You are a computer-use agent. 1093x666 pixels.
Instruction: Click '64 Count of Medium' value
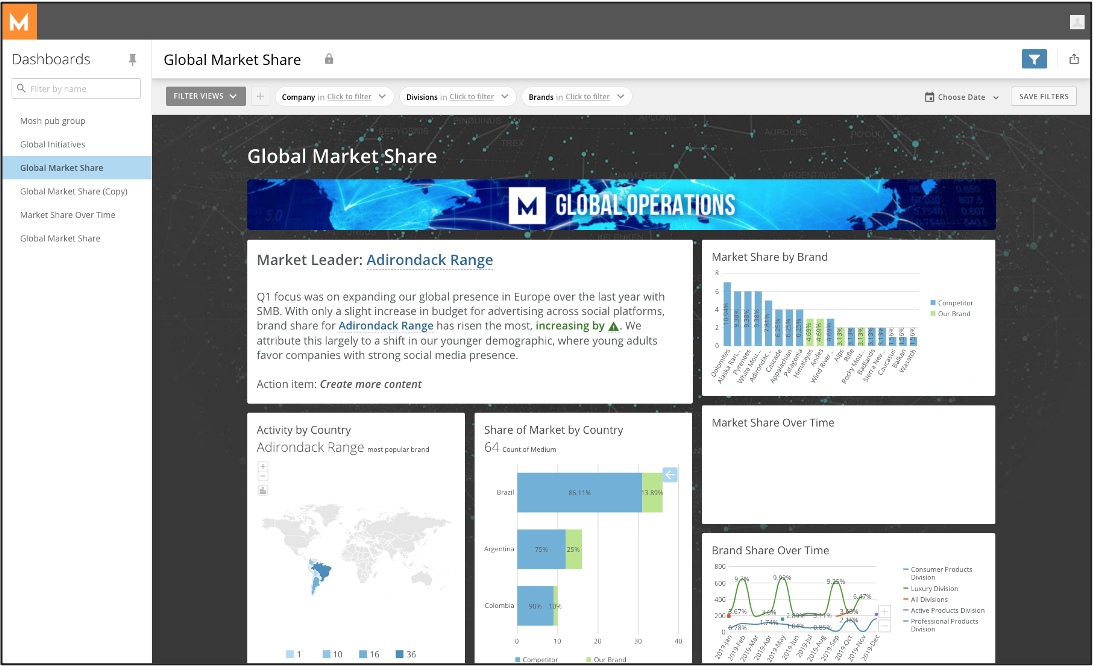(x=520, y=448)
